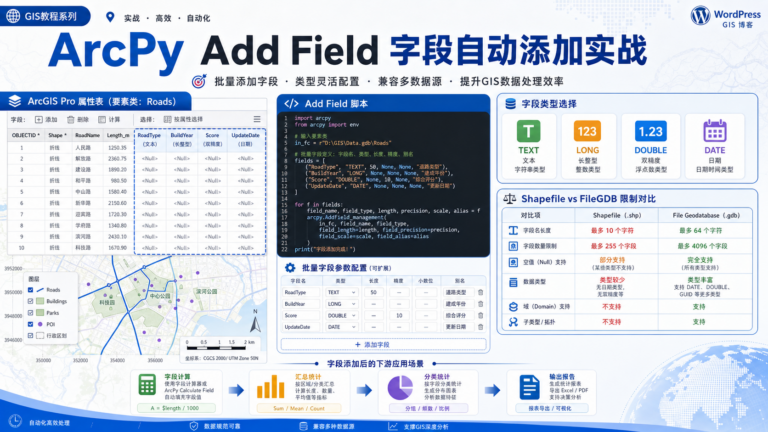
Task: Select the orange LONG 123 type icon
Action: click(x=587, y=131)
